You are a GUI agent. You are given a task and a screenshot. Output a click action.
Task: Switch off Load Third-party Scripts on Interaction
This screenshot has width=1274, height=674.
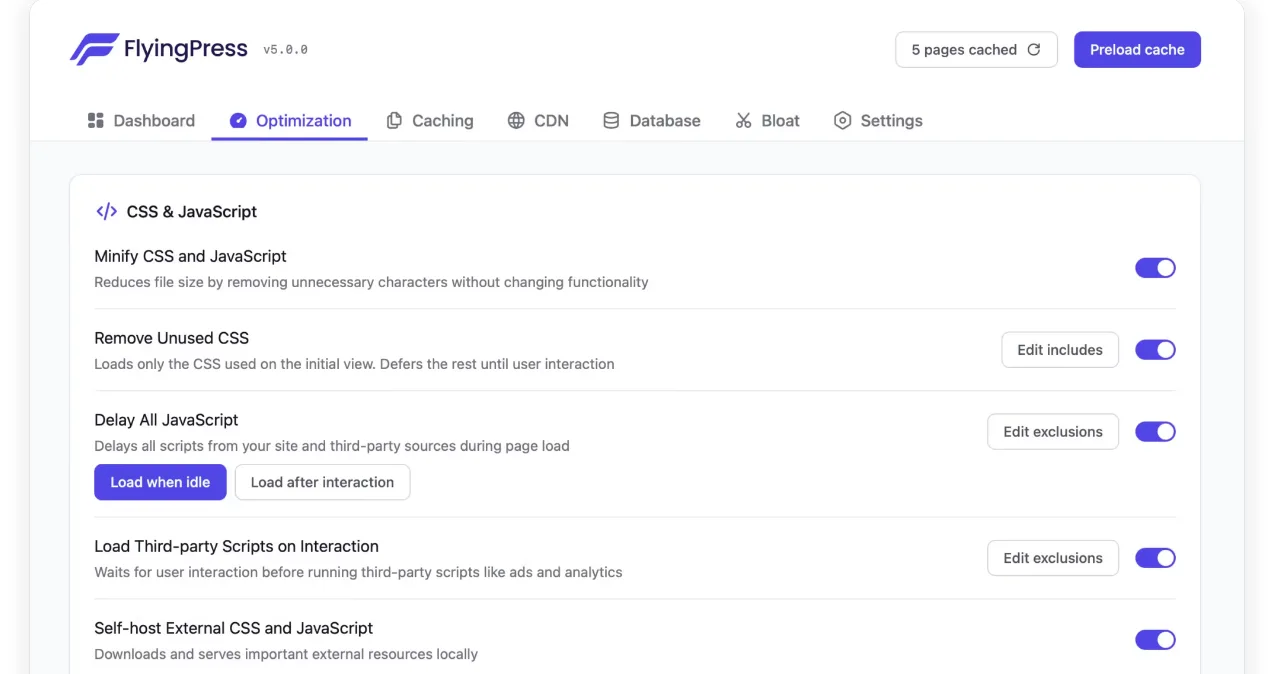[1155, 558]
